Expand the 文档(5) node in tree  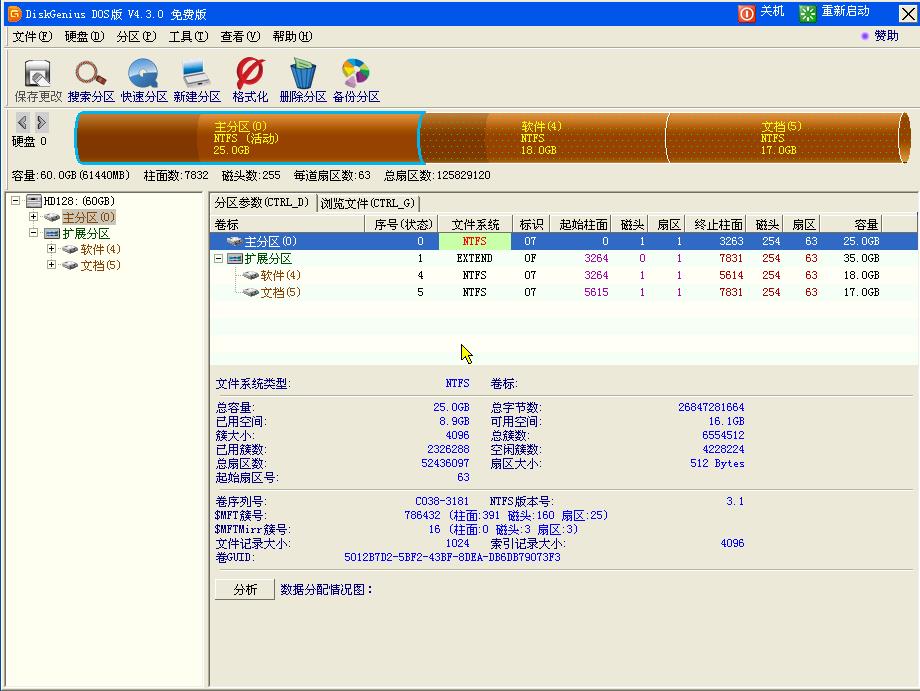point(51,265)
